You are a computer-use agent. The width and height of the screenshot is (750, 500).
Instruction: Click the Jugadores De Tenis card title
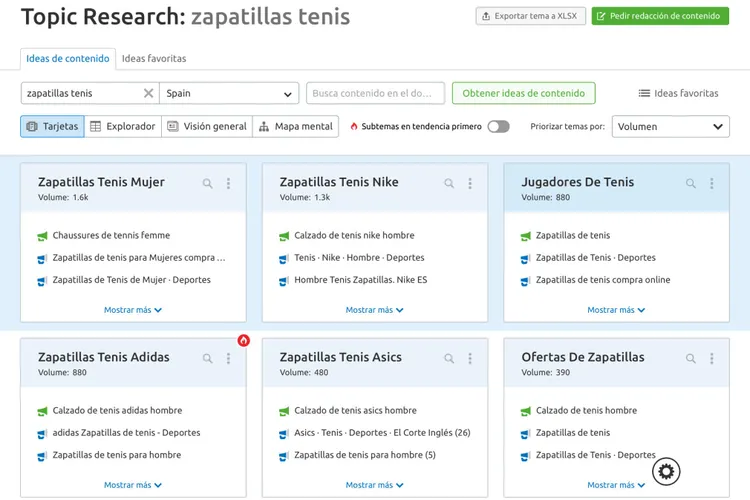pos(578,182)
